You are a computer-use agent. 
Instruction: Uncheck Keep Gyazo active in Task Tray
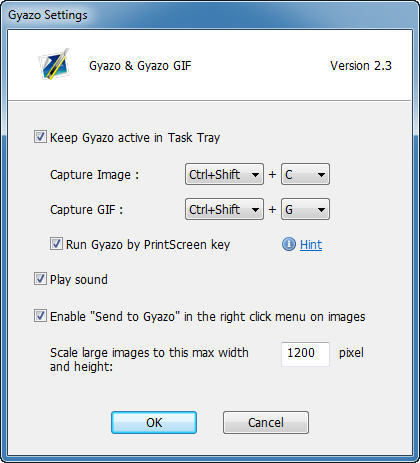click(x=40, y=137)
